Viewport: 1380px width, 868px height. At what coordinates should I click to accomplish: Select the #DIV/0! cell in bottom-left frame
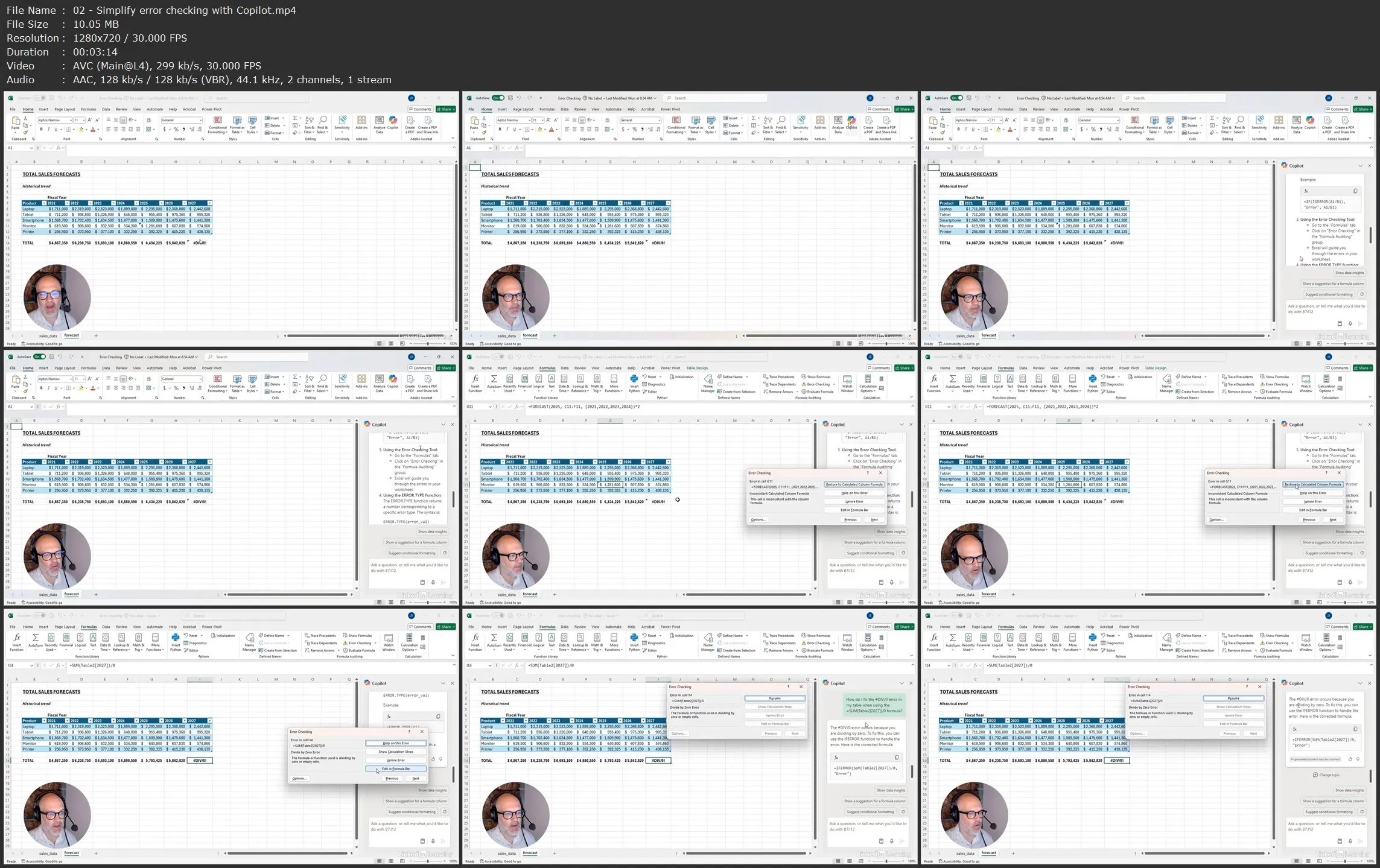click(200, 760)
